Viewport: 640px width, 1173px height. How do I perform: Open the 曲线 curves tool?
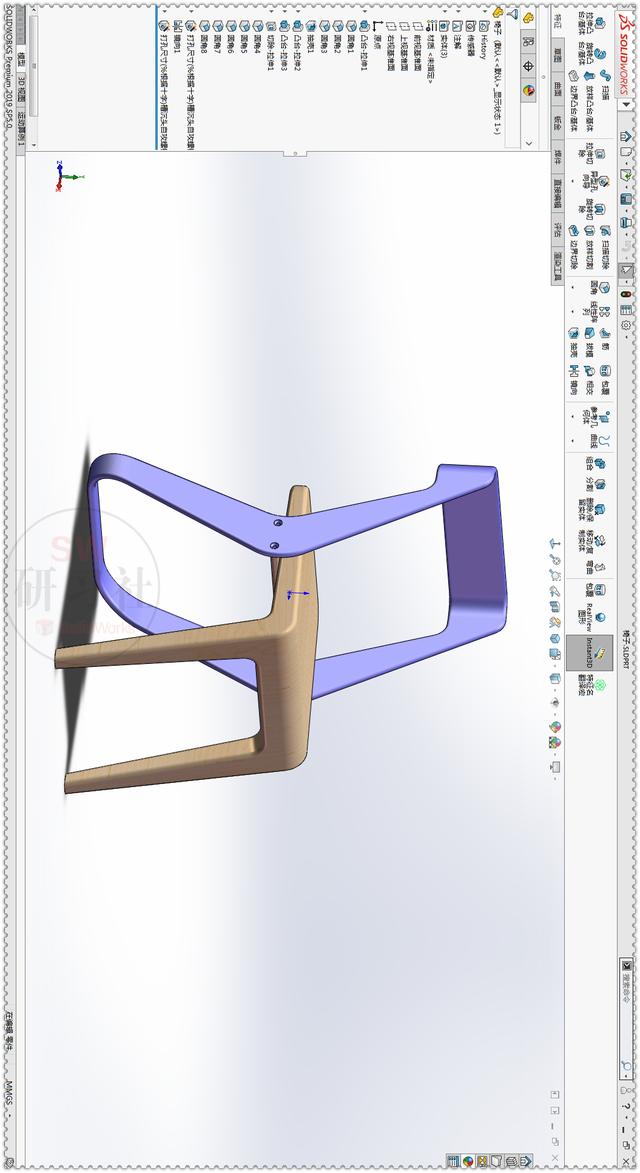pos(601,440)
